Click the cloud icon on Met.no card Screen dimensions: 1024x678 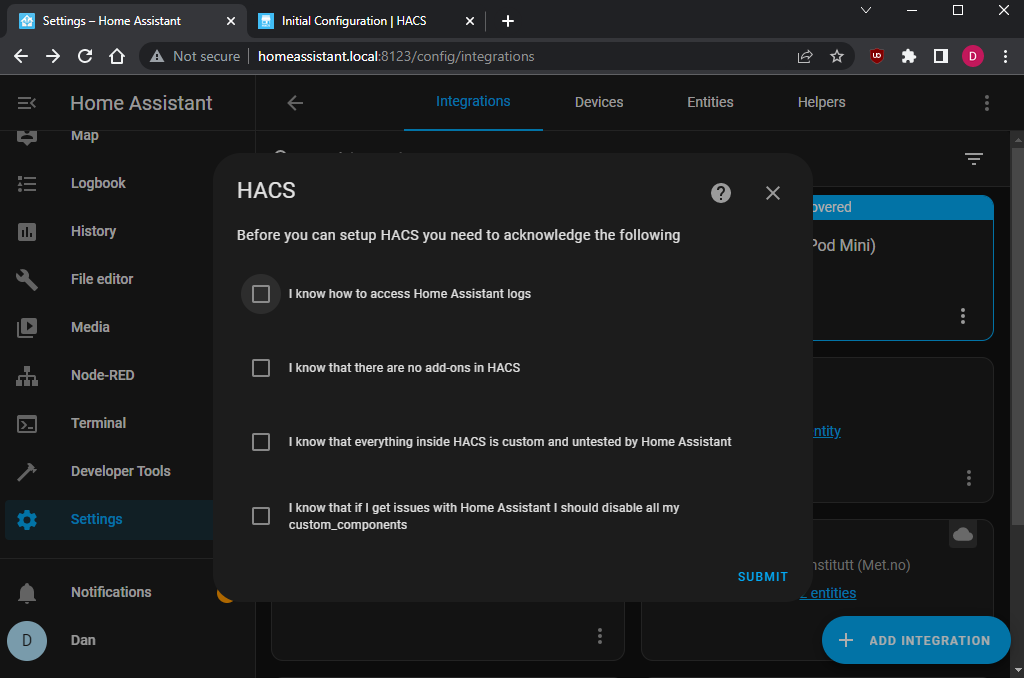[963, 535]
